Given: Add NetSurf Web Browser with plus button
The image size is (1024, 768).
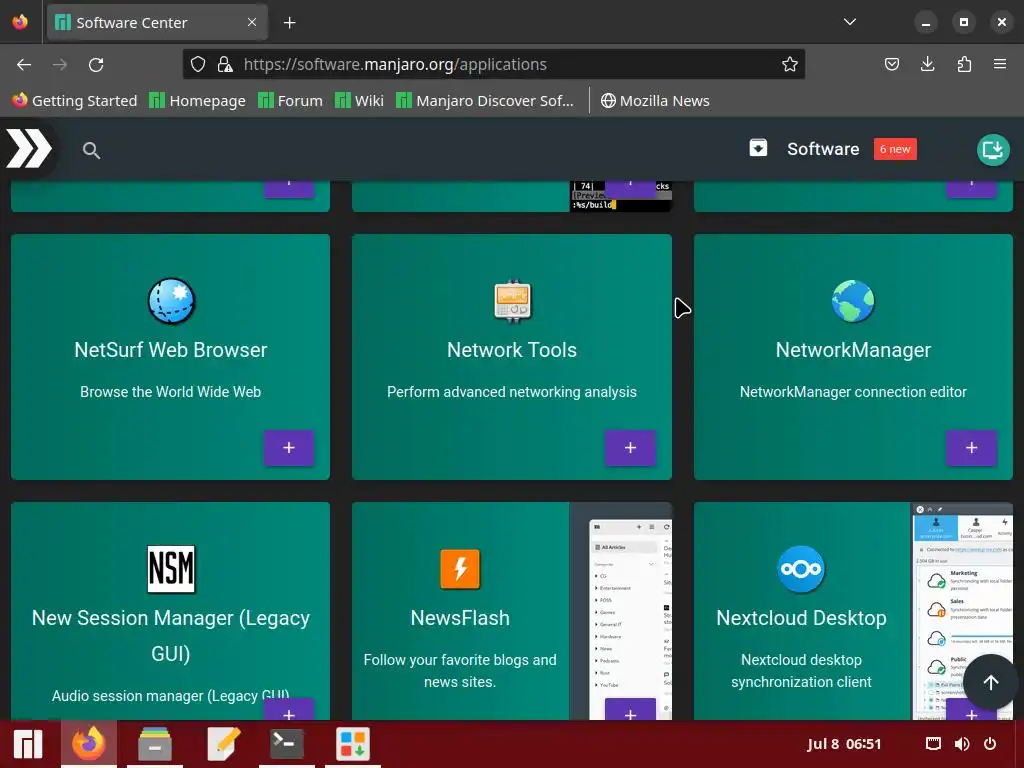Looking at the screenshot, I should (289, 447).
